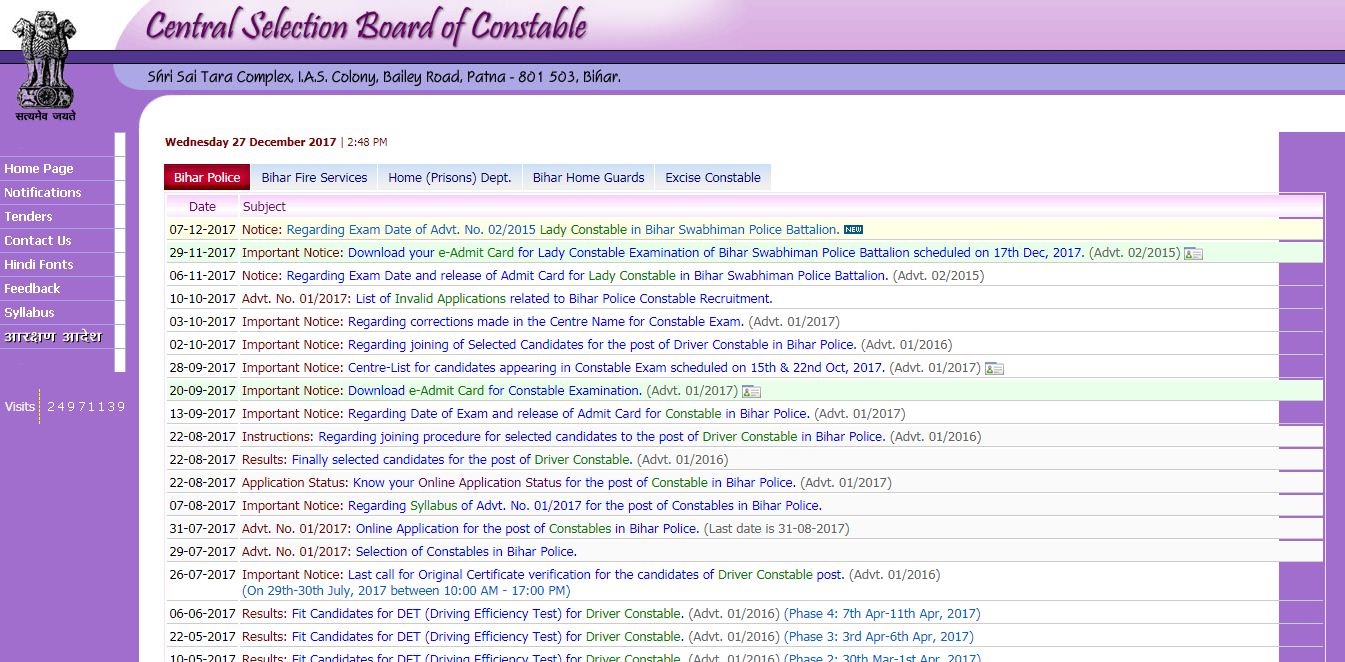Click the Visits counter 24971139
Screen dimensions: 1345x662
tap(86, 407)
